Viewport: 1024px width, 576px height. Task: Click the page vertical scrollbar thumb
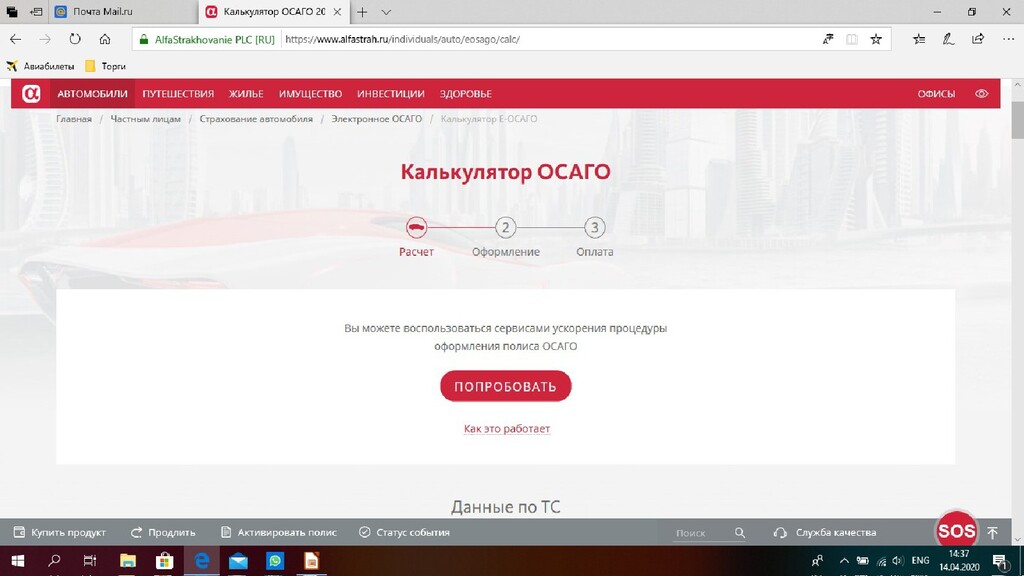point(1017,120)
